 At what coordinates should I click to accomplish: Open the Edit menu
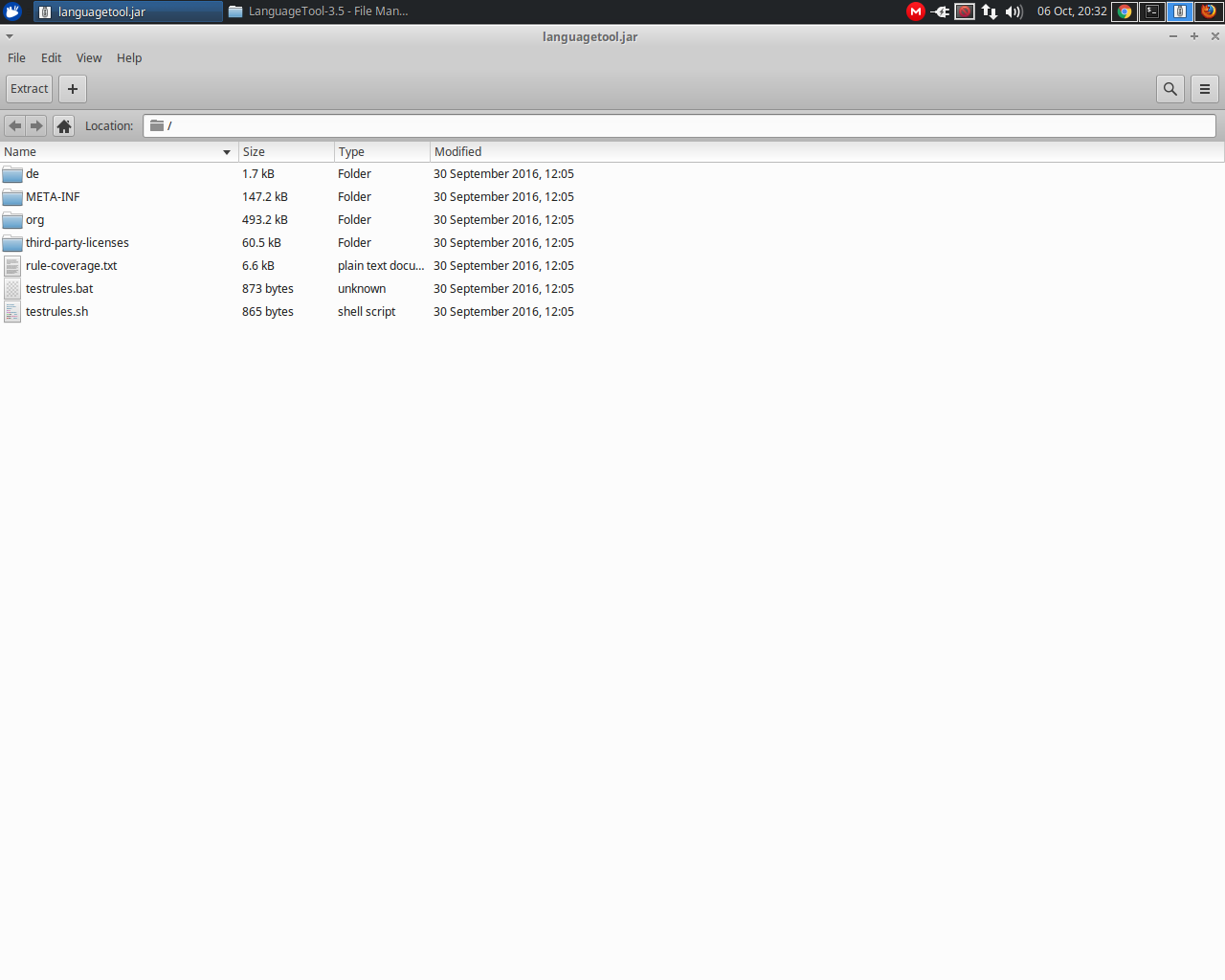tap(51, 58)
